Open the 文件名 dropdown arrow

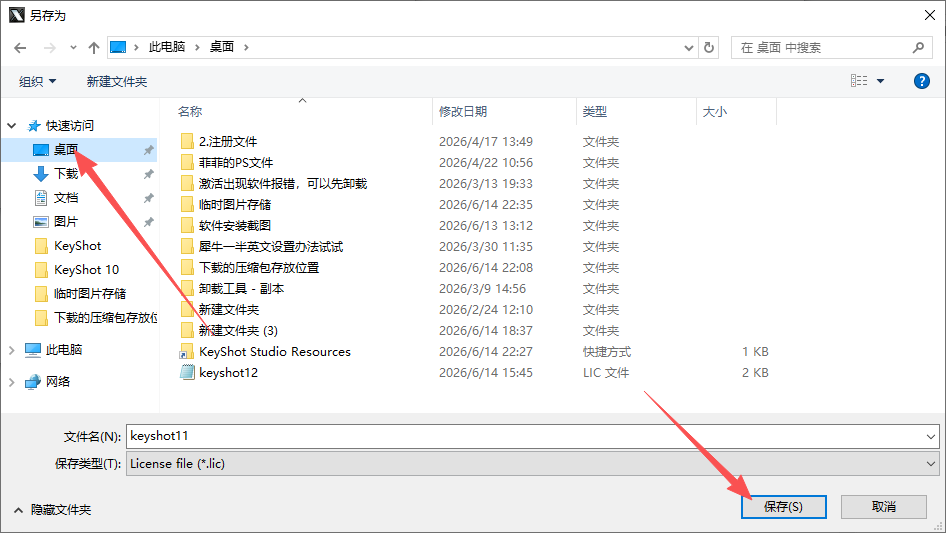tap(931, 436)
